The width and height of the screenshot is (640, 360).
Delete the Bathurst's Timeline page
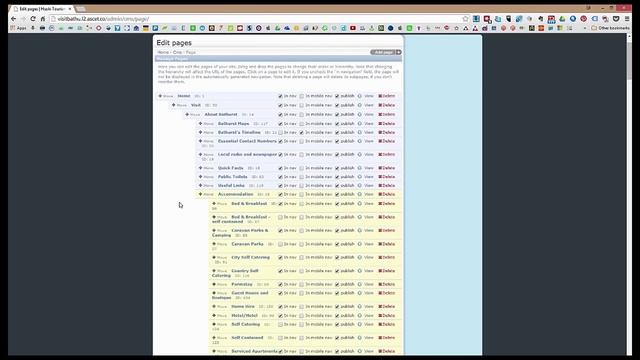tap(387, 133)
